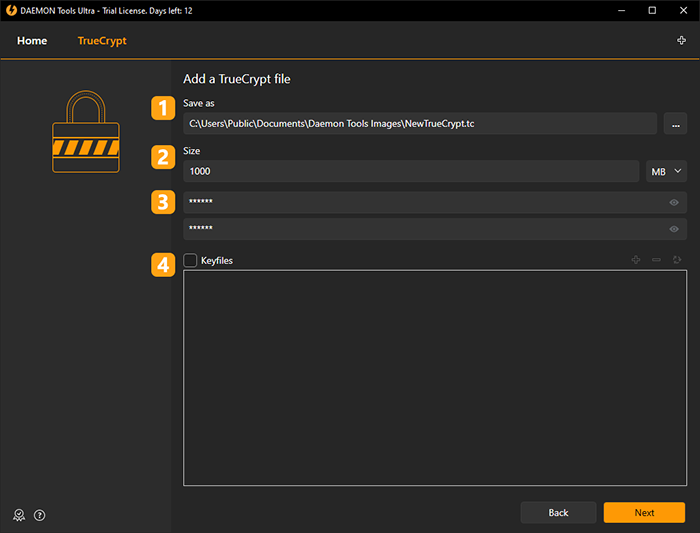Select the TrueCrypt tab
Image resolution: width=700 pixels, height=533 pixels.
pos(102,41)
